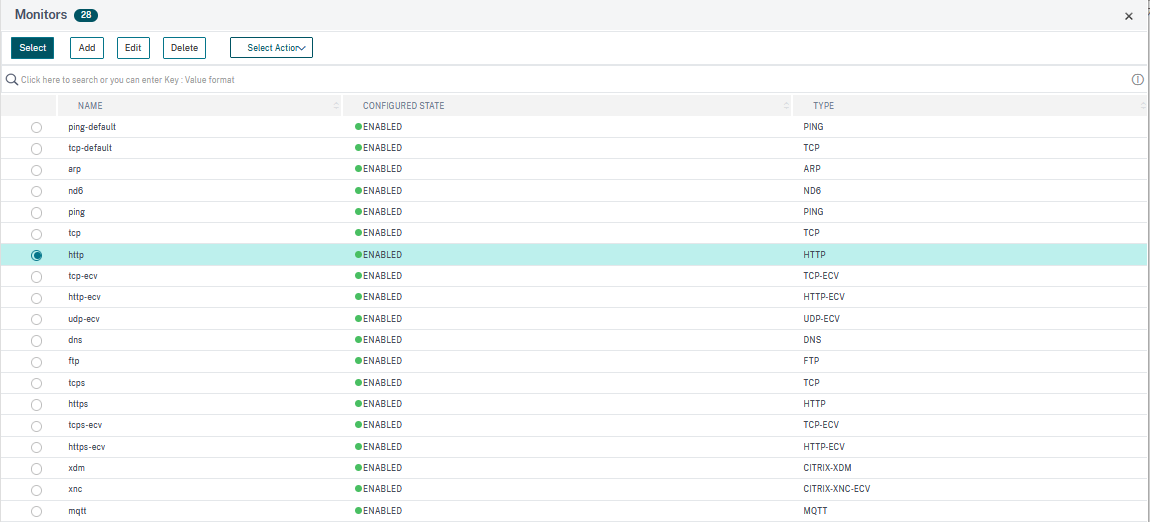Click CONFIGURED STATE column sort icon
1150x522 pixels.
click(x=786, y=106)
